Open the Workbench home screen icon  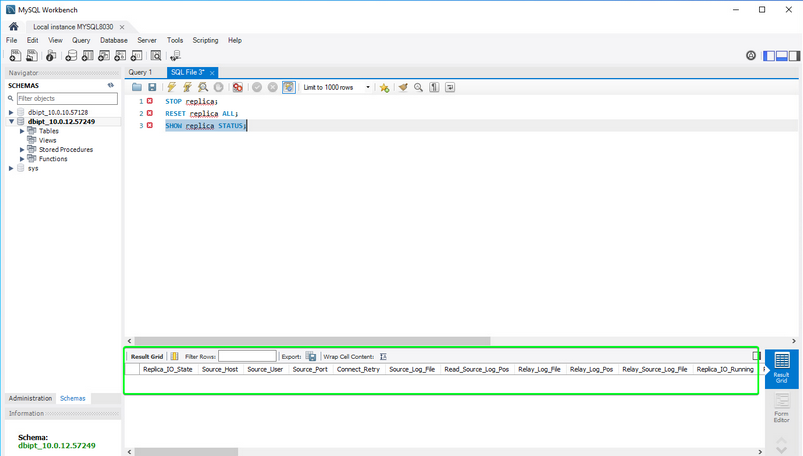(x=14, y=27)
